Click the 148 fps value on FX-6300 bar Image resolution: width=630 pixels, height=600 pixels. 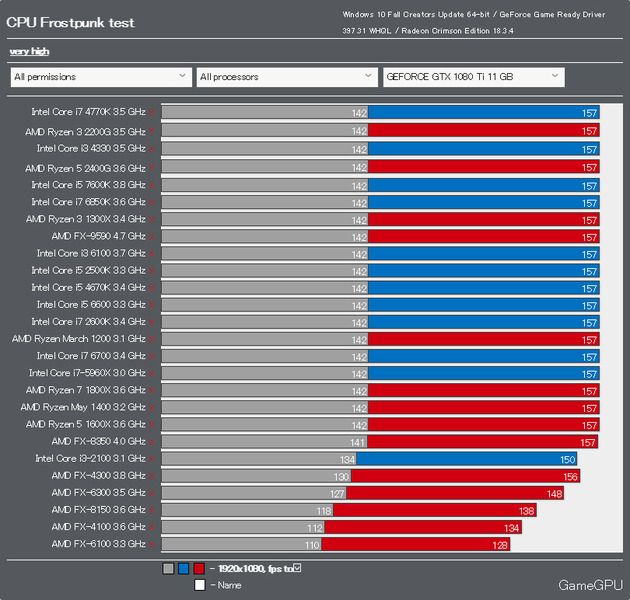[x=554, y=494]
